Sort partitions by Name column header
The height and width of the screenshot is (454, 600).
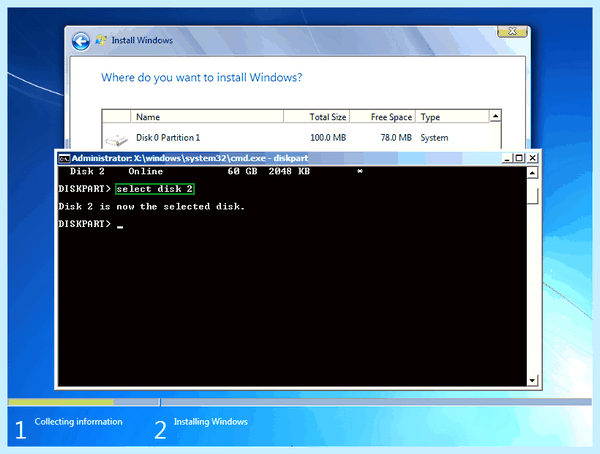point(207,117)
